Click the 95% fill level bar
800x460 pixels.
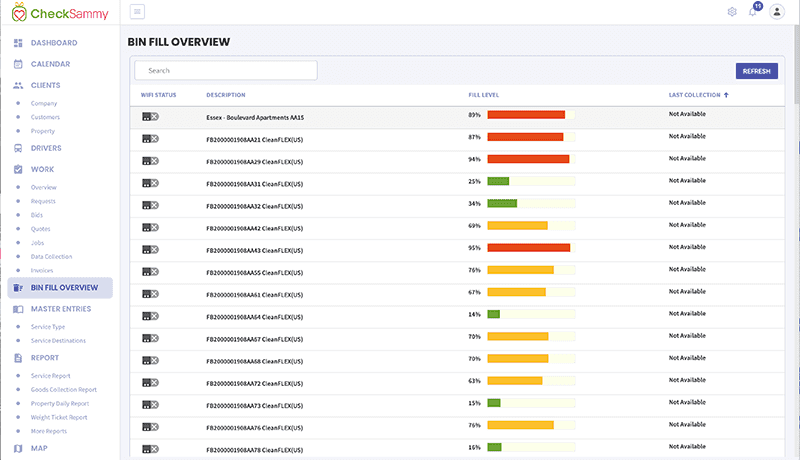pyautogui.click(x=529, y=248)
